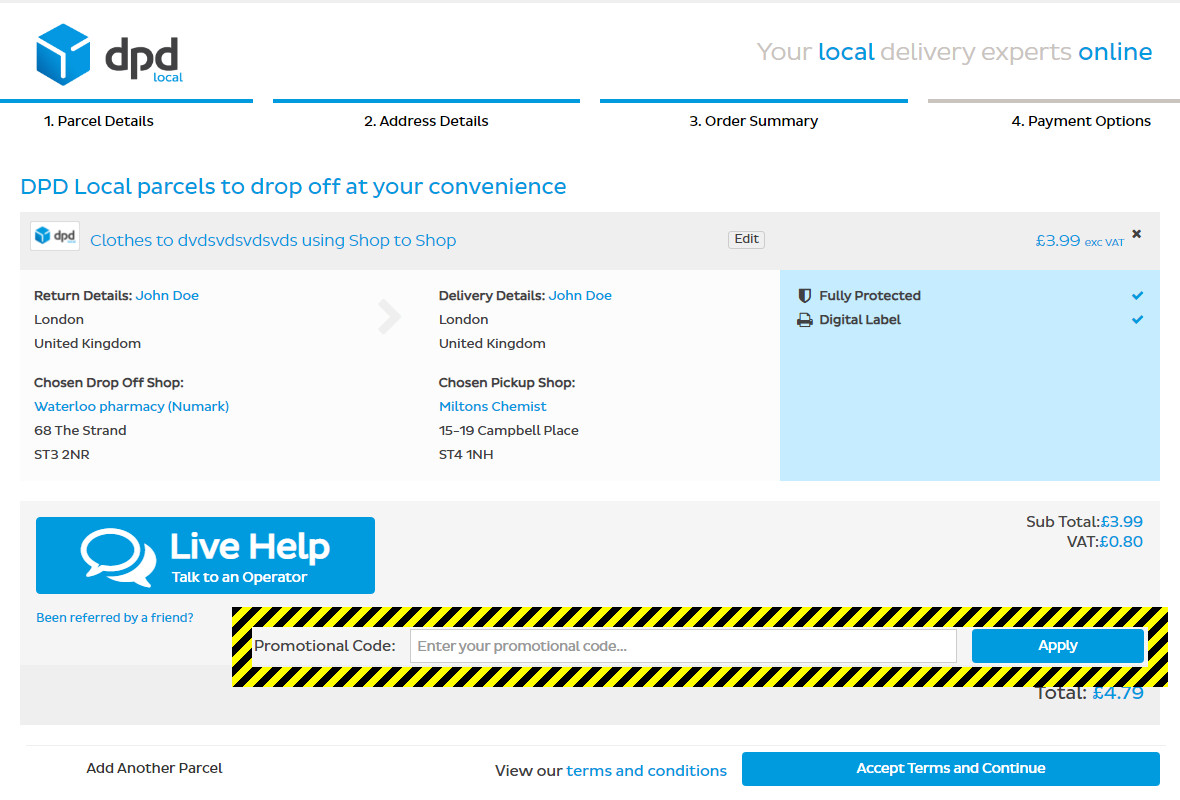Viewport: 1180px width, 800px height.
Task: Click the Fully Protected shield icon
Action: click(x=804, y=296)
